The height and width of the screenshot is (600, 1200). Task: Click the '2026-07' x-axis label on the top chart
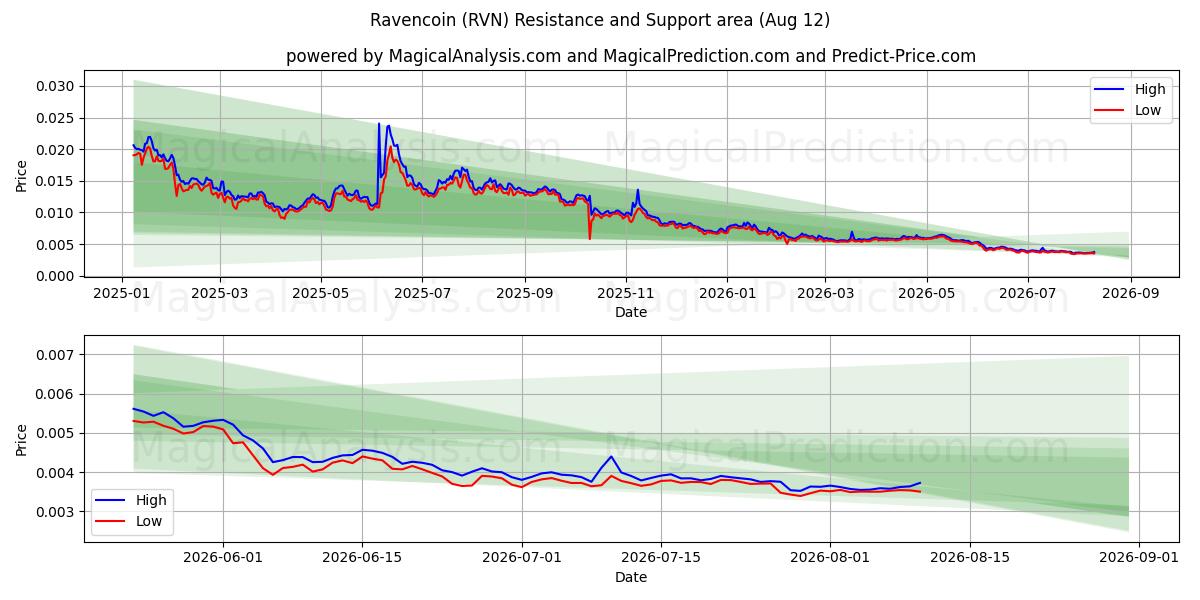(1026, 295)
